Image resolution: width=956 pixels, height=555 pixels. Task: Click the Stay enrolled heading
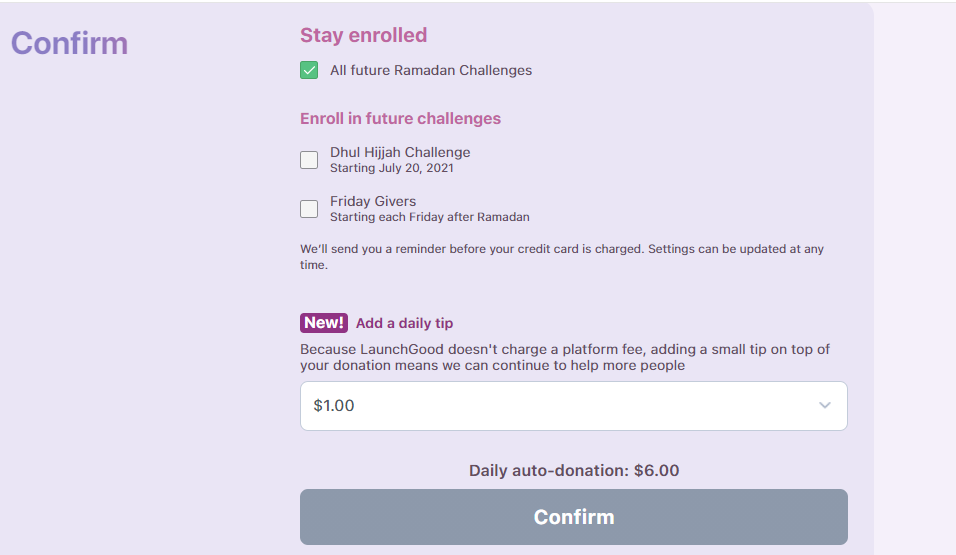pyautogui.click(x=363, y=35)
